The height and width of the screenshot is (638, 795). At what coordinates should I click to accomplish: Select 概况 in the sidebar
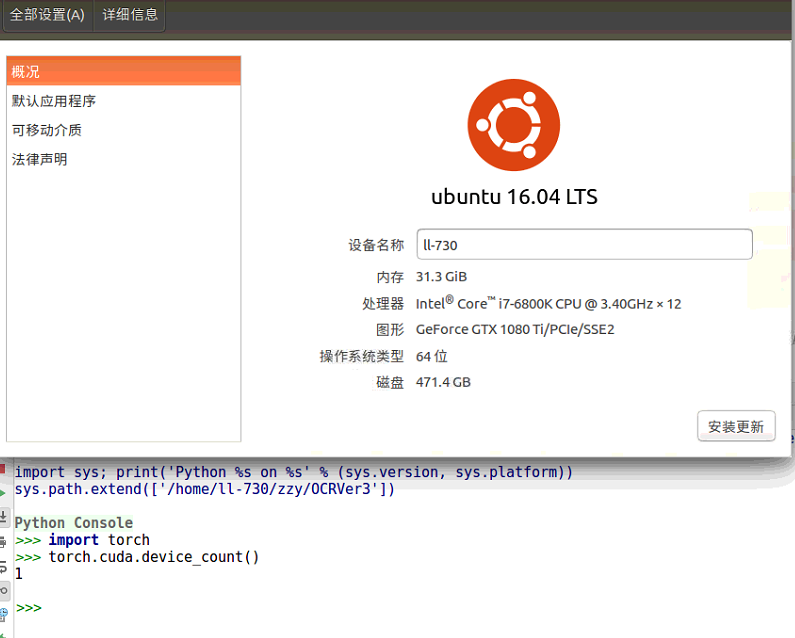(123, 72)
